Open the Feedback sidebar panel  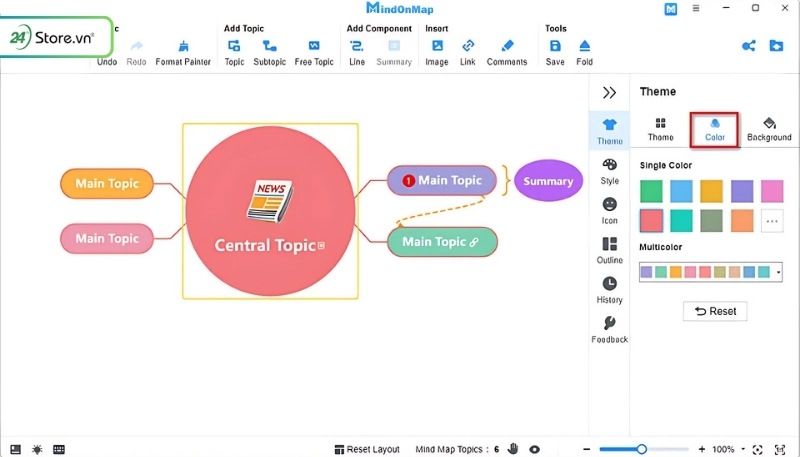click(x=610, y=330)
